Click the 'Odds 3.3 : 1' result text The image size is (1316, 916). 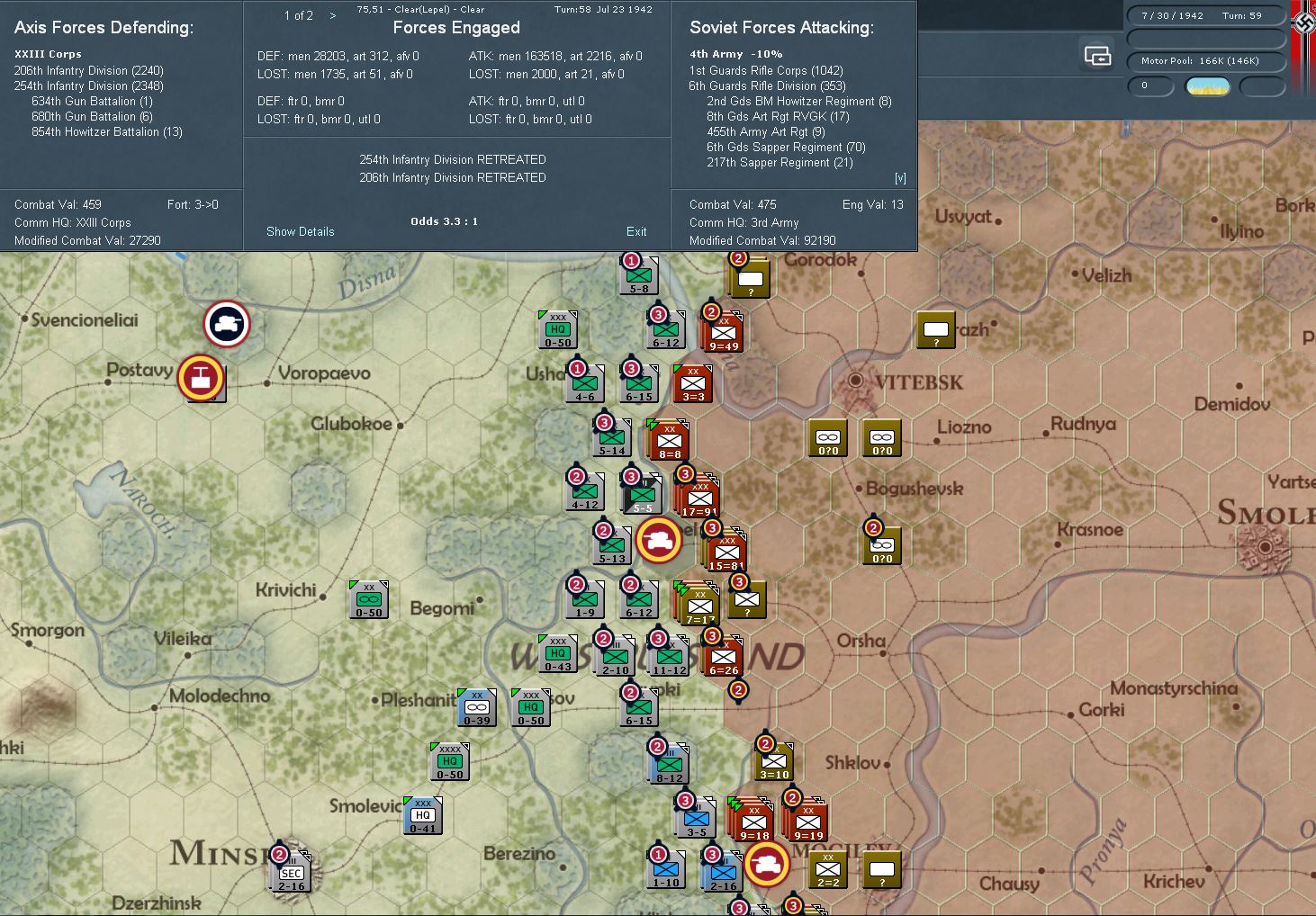(445, 221)
